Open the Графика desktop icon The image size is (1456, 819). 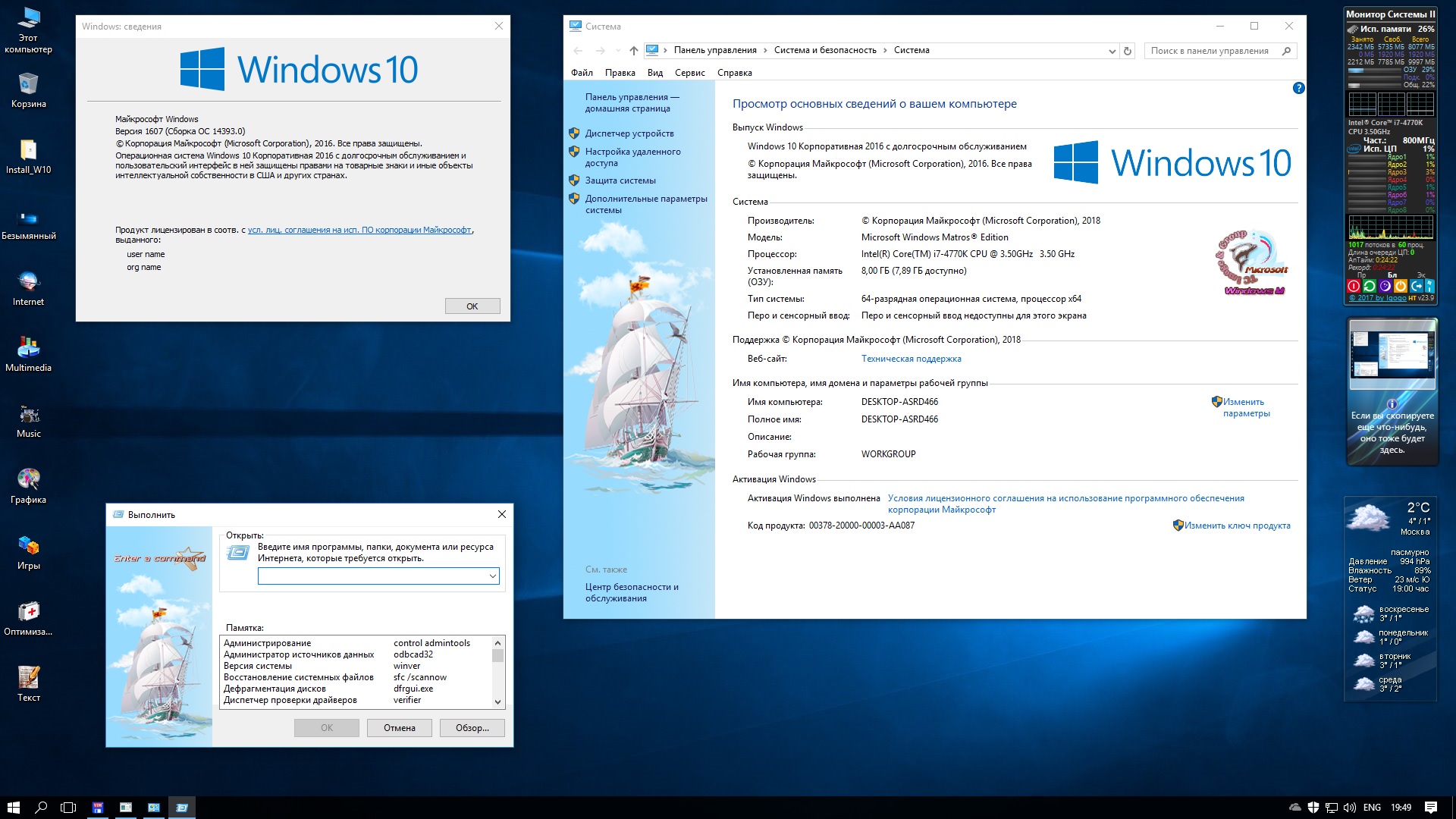[28, 480]
